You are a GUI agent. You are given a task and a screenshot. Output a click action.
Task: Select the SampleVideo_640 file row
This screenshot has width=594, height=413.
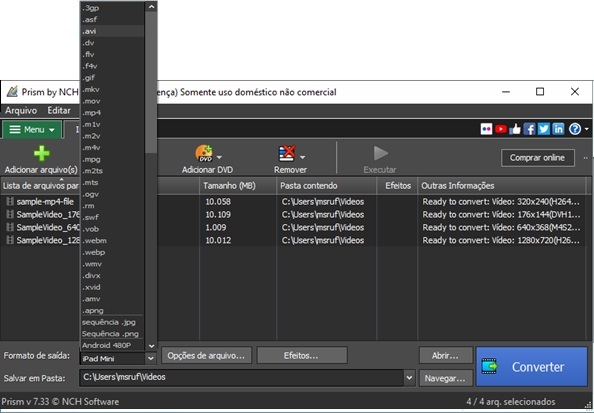(x=42, y=227)
